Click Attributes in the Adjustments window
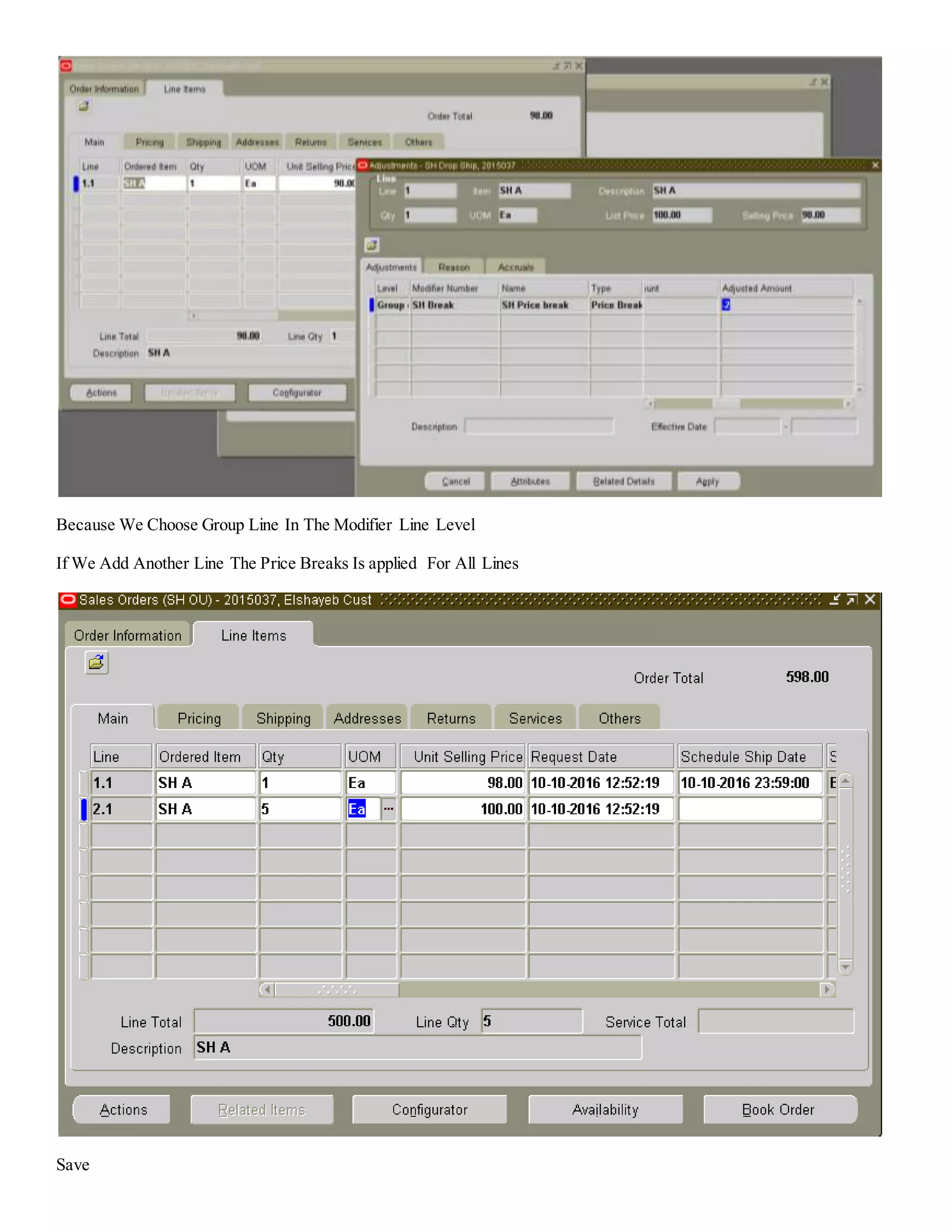Screen dimensions: 952x1232 [530, 481]
